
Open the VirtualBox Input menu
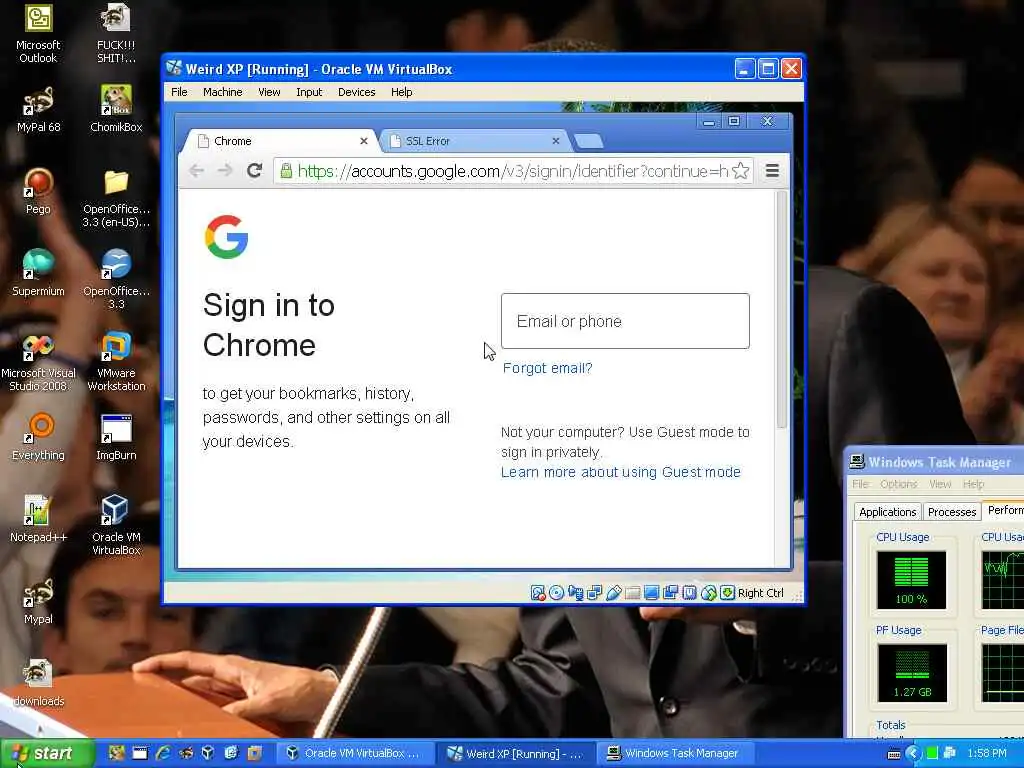coord(309,92)
